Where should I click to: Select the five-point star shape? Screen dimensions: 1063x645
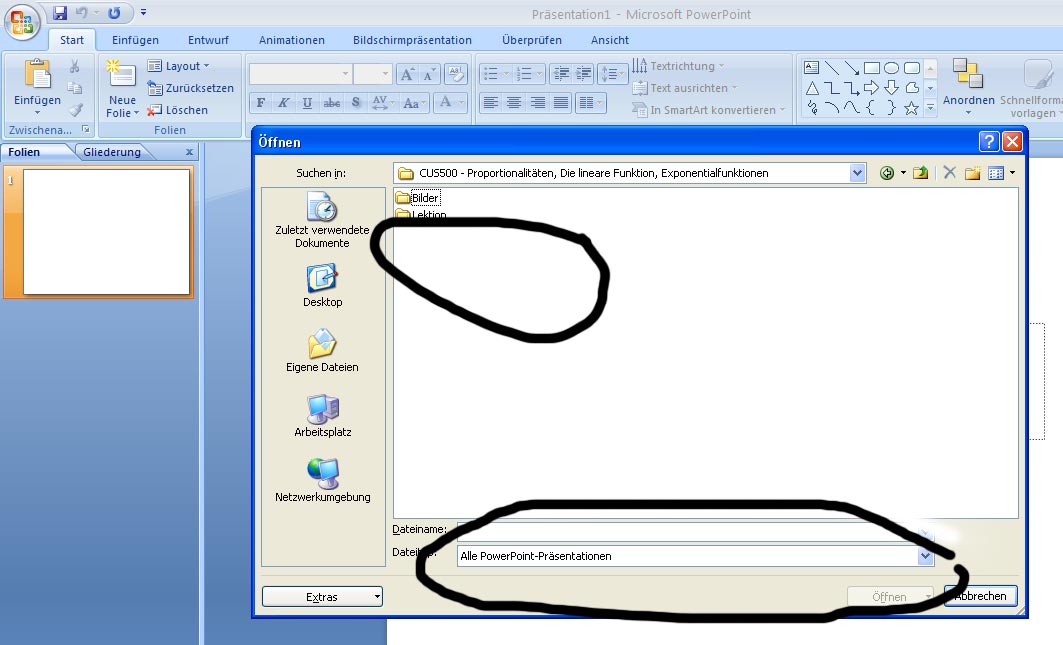911,108
